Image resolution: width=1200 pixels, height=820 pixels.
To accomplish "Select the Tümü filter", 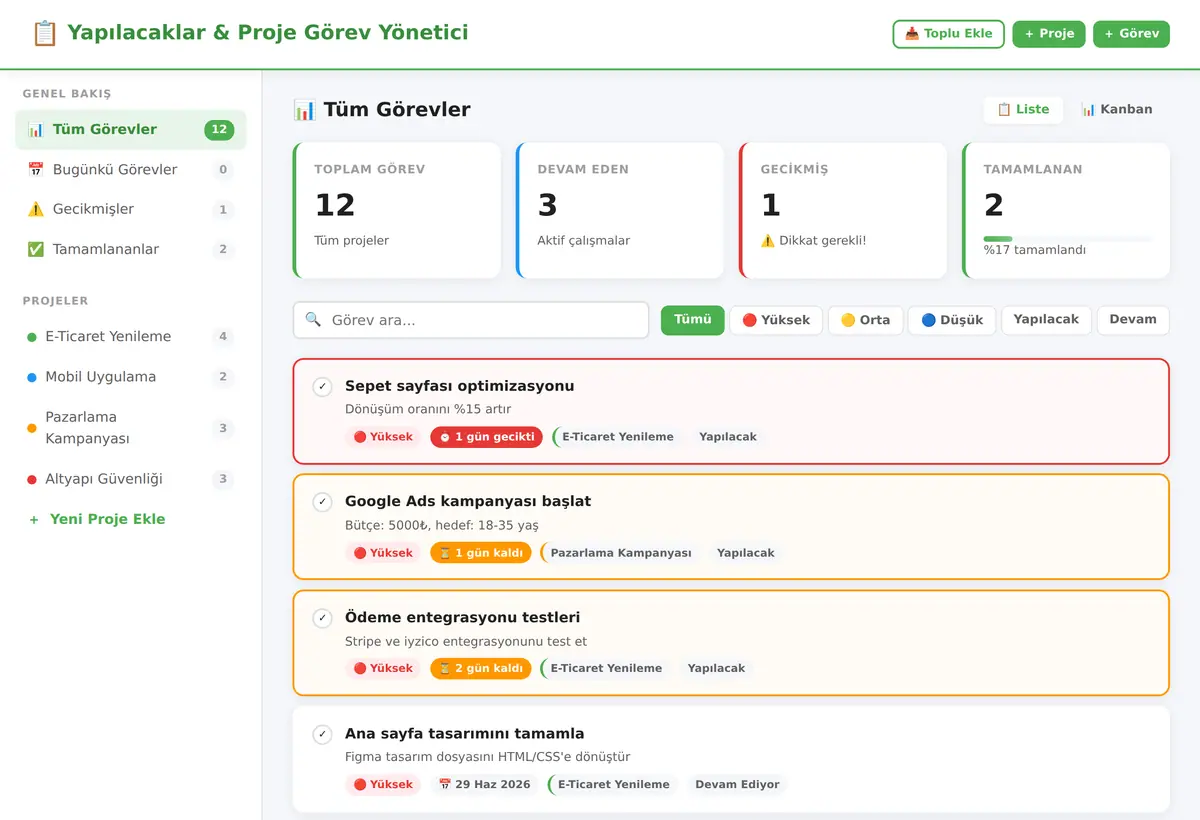I will pyautogui.click(x=692, y=320).
